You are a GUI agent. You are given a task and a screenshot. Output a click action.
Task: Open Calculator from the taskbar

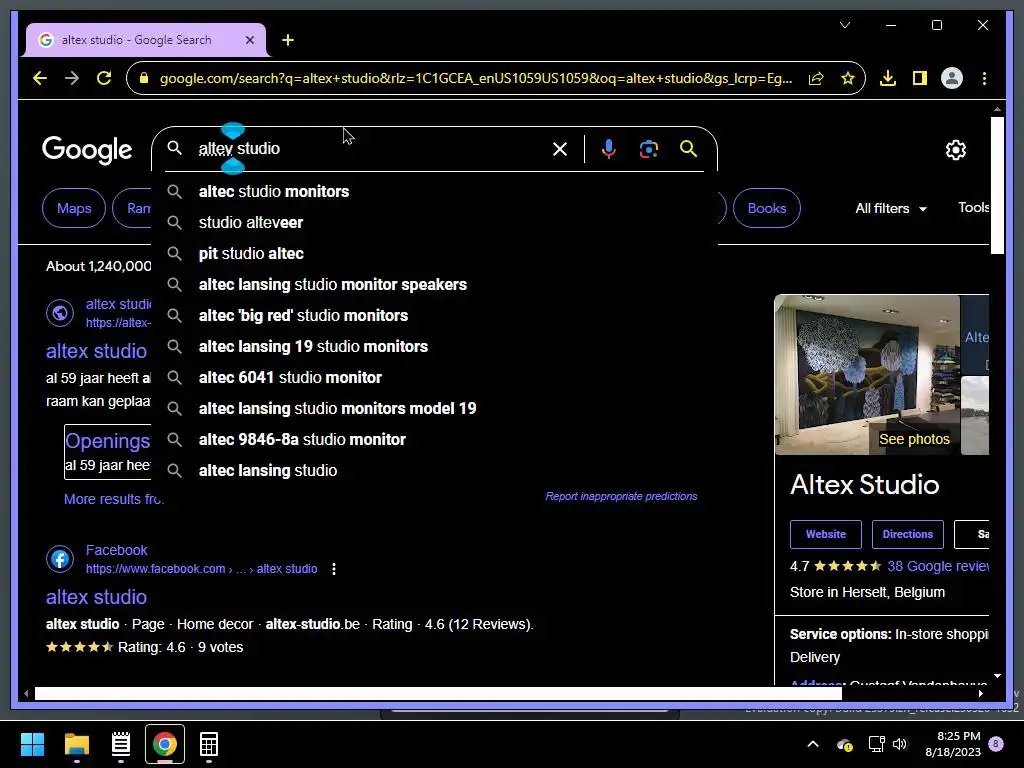[x=209, y=744]
